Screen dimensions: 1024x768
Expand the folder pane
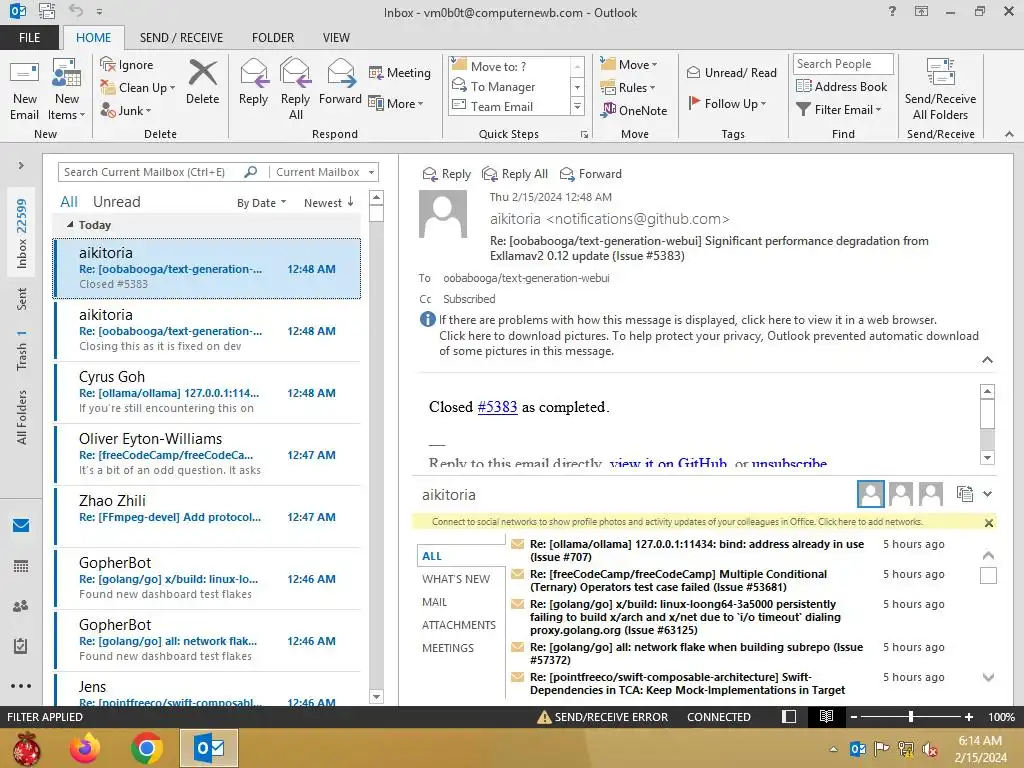(21, 166)
